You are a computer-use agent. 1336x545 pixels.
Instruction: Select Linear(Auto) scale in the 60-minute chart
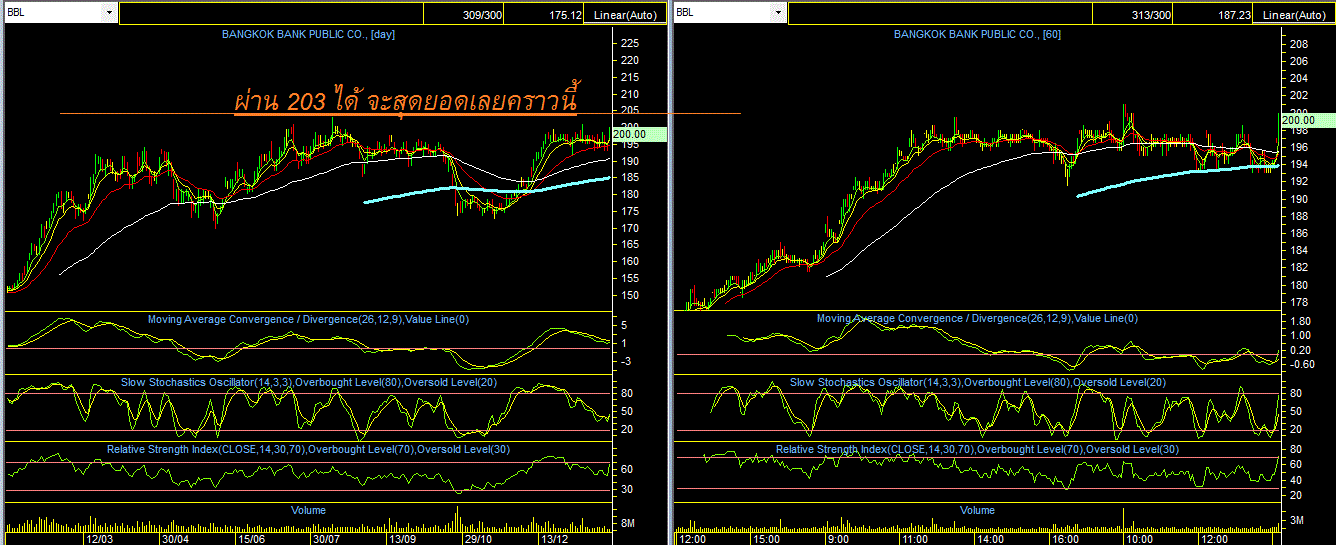point(1295,14)
